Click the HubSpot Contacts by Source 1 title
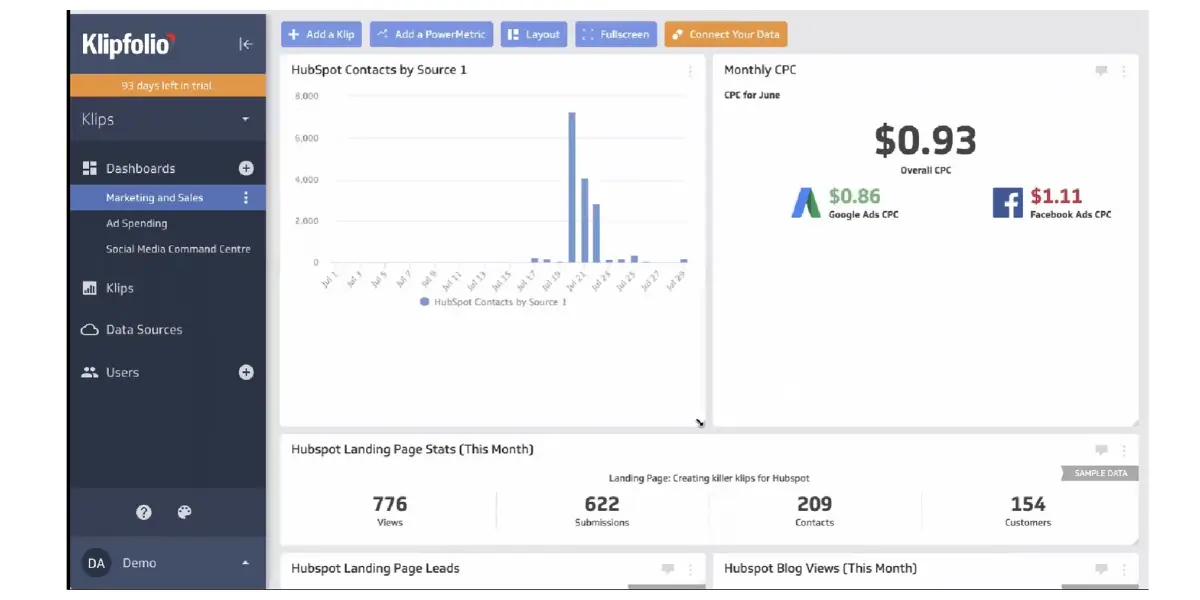Image resolution: width=1200 pixels, height=600 pixels. click(x=379, y=70)
